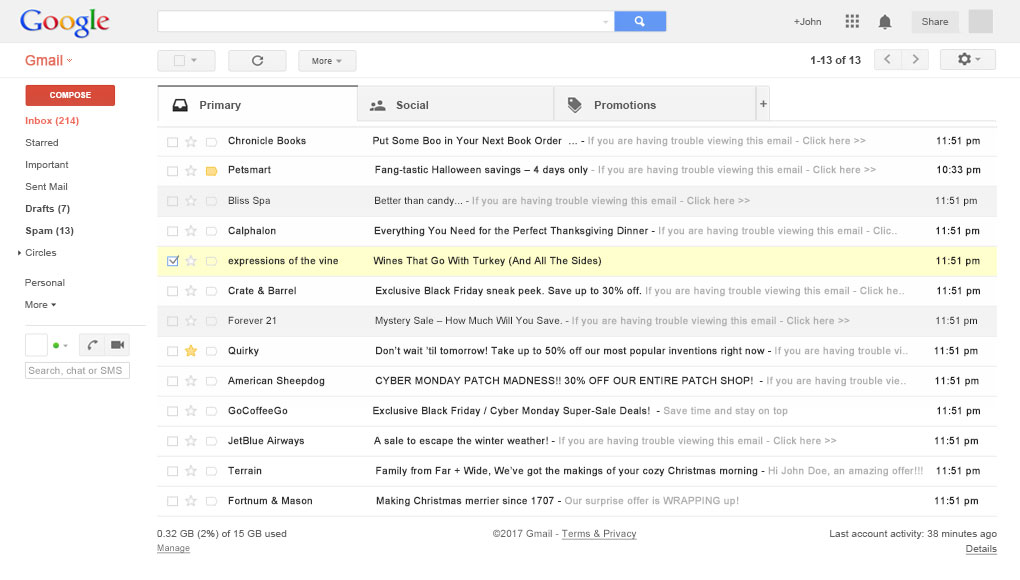The image size is (1020, 580).
Task: Open the select-all dropdown arrow
Action: tap(194, 60)
